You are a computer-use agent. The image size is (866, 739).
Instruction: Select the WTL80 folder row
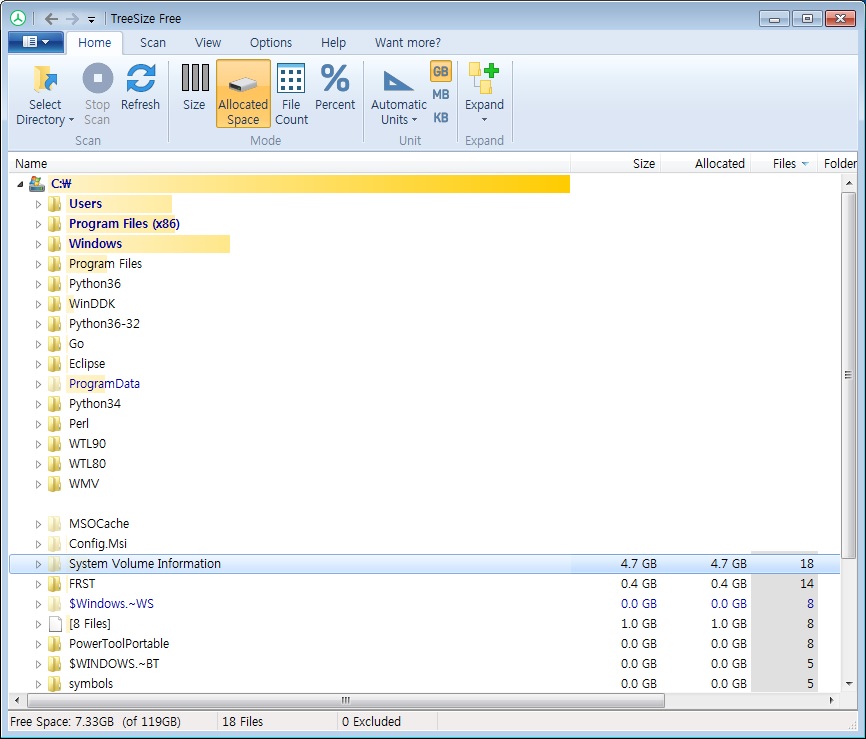(424, 463)
